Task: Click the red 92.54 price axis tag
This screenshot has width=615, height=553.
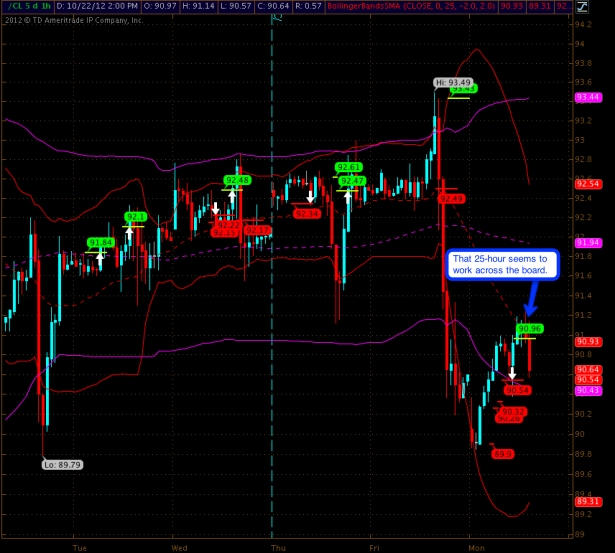Action: [588, 184]
